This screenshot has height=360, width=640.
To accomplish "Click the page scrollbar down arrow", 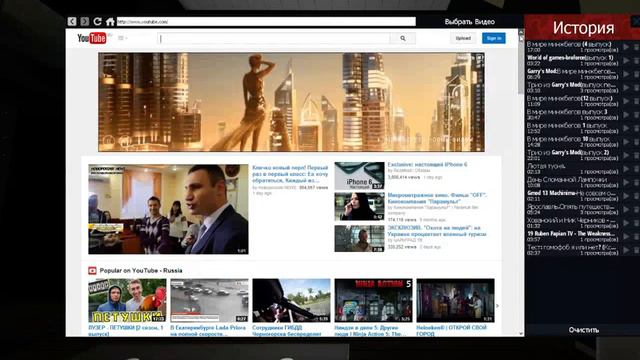I will 521,333.
